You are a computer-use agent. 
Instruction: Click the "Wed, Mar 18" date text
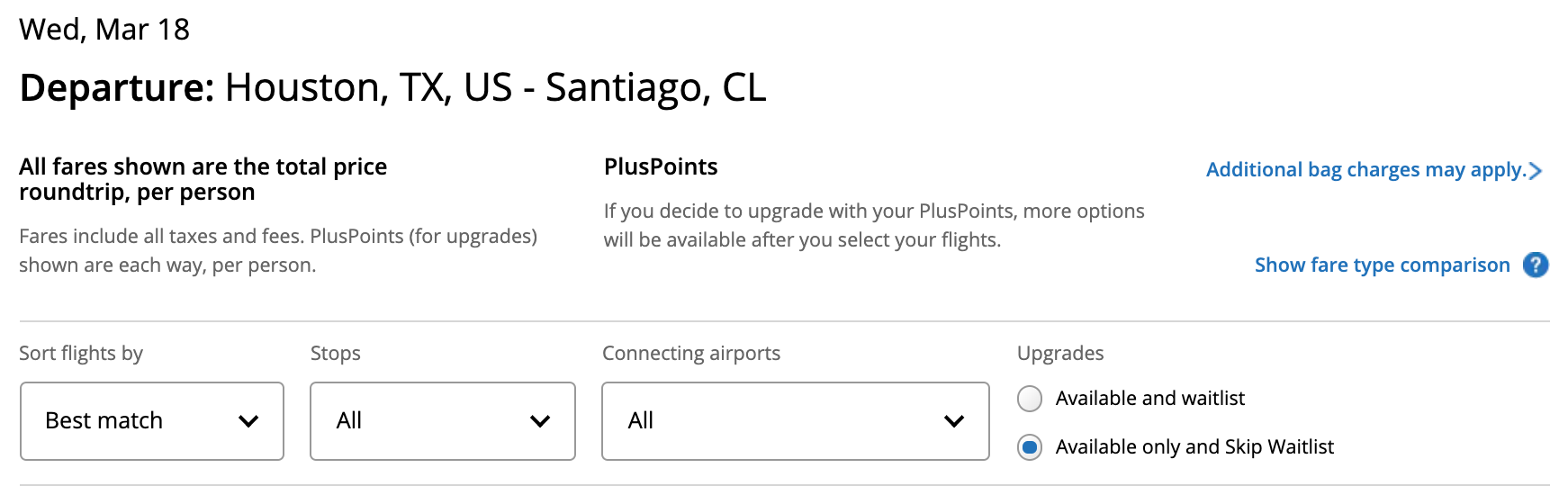pyautogui.click(x=104, y=30)
